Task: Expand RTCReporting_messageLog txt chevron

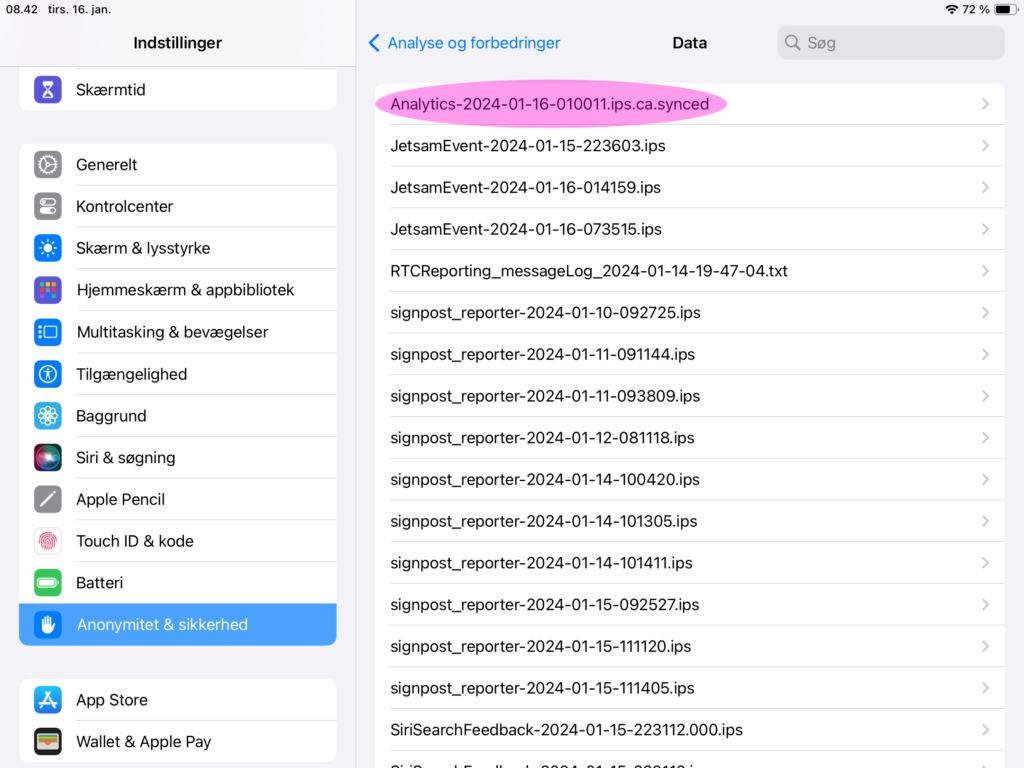Action: [x=985, y=271]
